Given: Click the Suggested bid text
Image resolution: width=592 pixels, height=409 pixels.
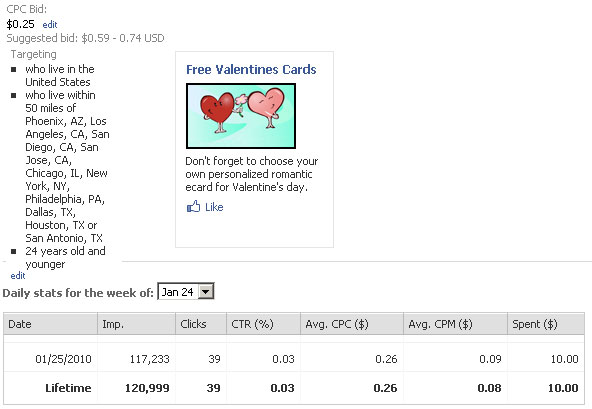Looking at the screenshot, I should pyautogui.click(x=85, y=38).
